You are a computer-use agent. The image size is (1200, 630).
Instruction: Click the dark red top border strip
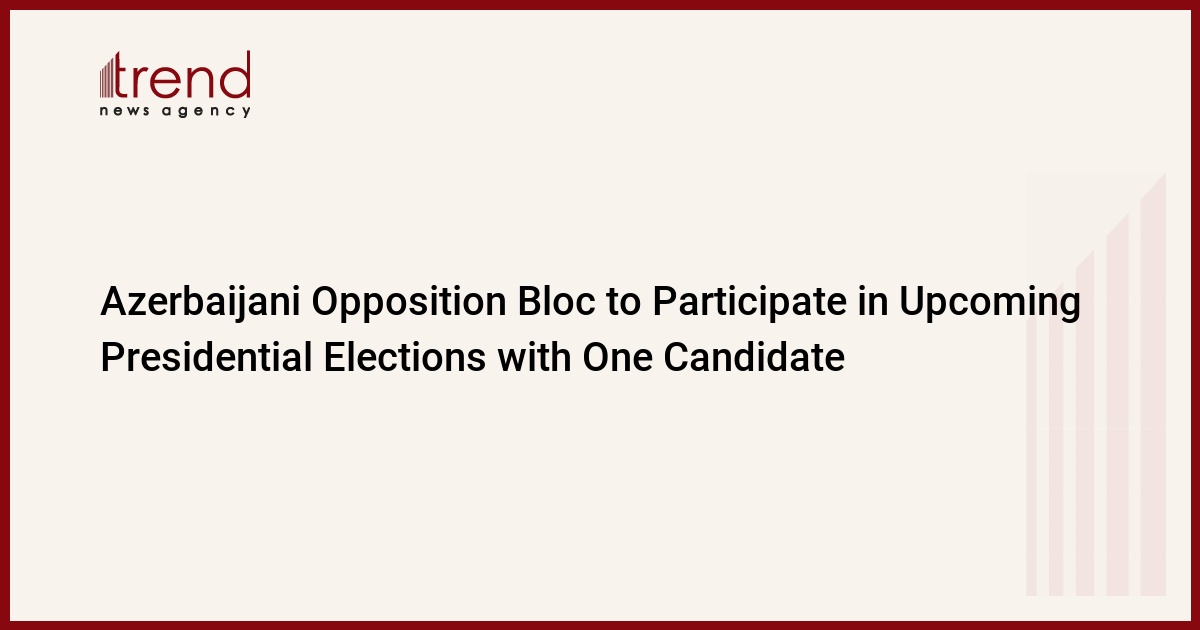600,4
